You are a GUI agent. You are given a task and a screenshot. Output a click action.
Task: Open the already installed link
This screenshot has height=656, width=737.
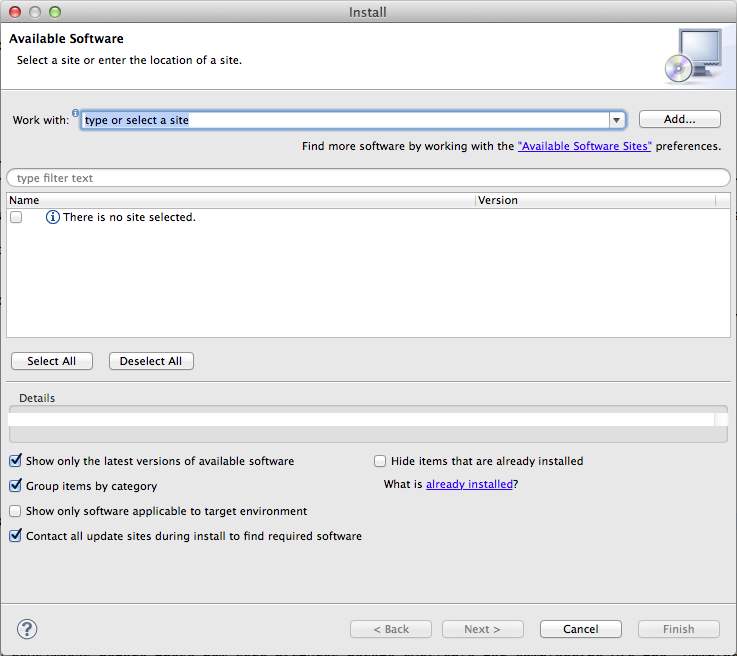pos(469,484)
